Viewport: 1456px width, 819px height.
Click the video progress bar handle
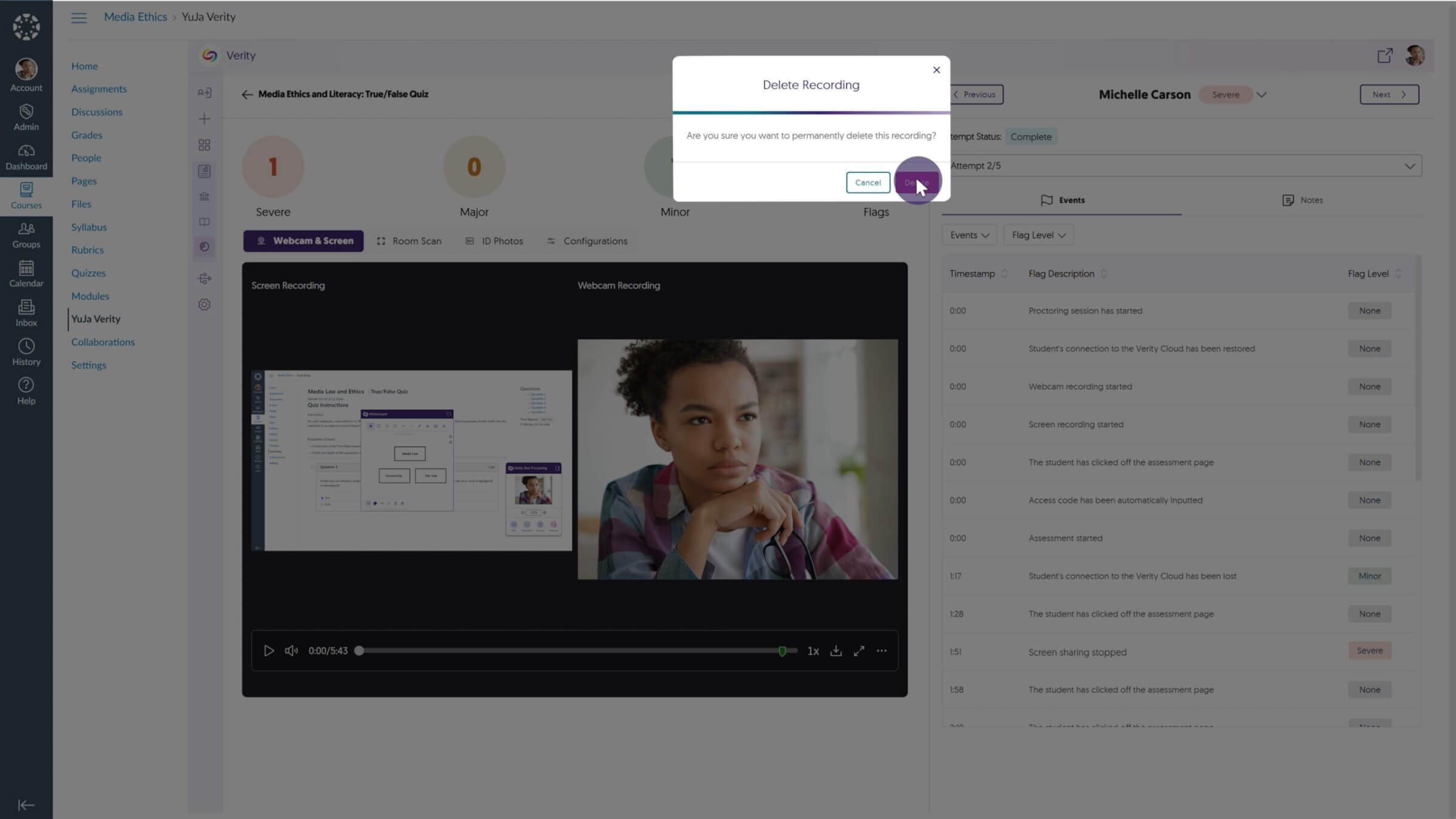click(359, 651)
